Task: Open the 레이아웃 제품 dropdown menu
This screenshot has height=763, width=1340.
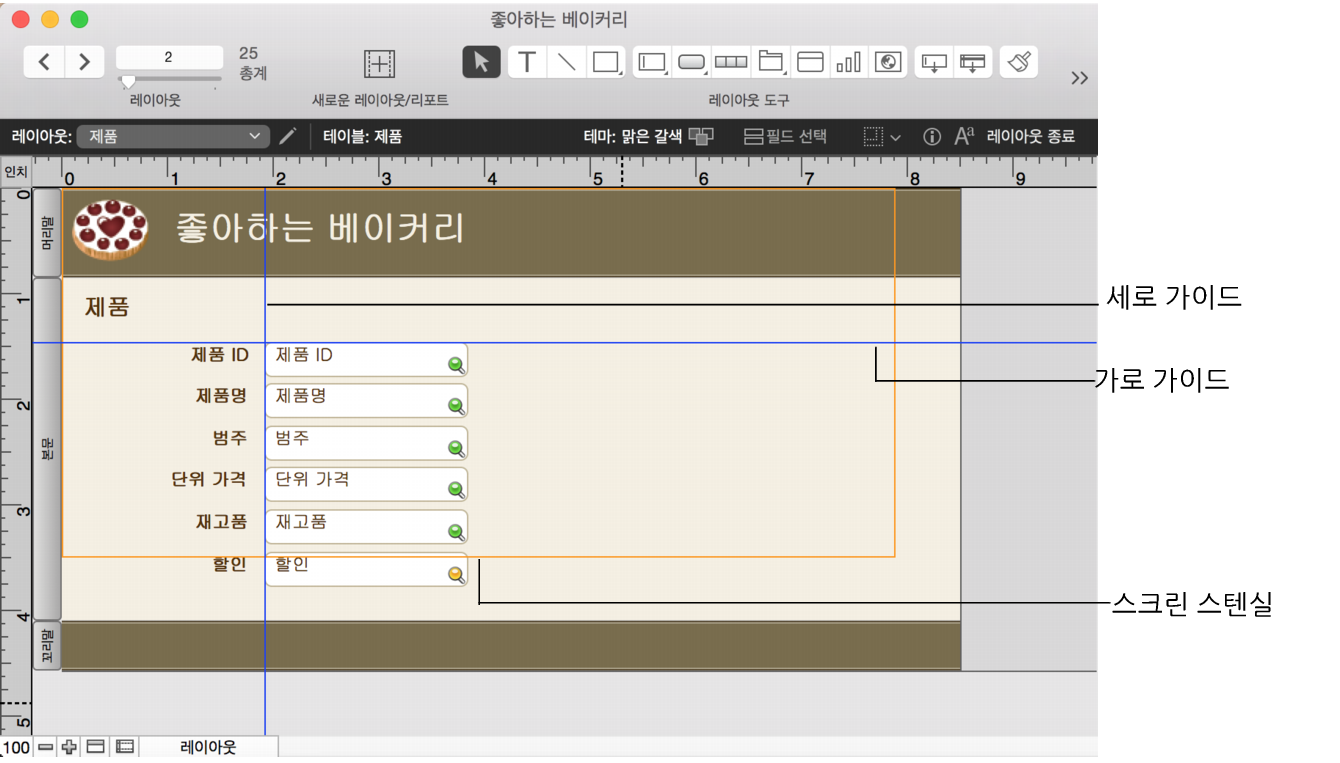Action: pos(173,137)
